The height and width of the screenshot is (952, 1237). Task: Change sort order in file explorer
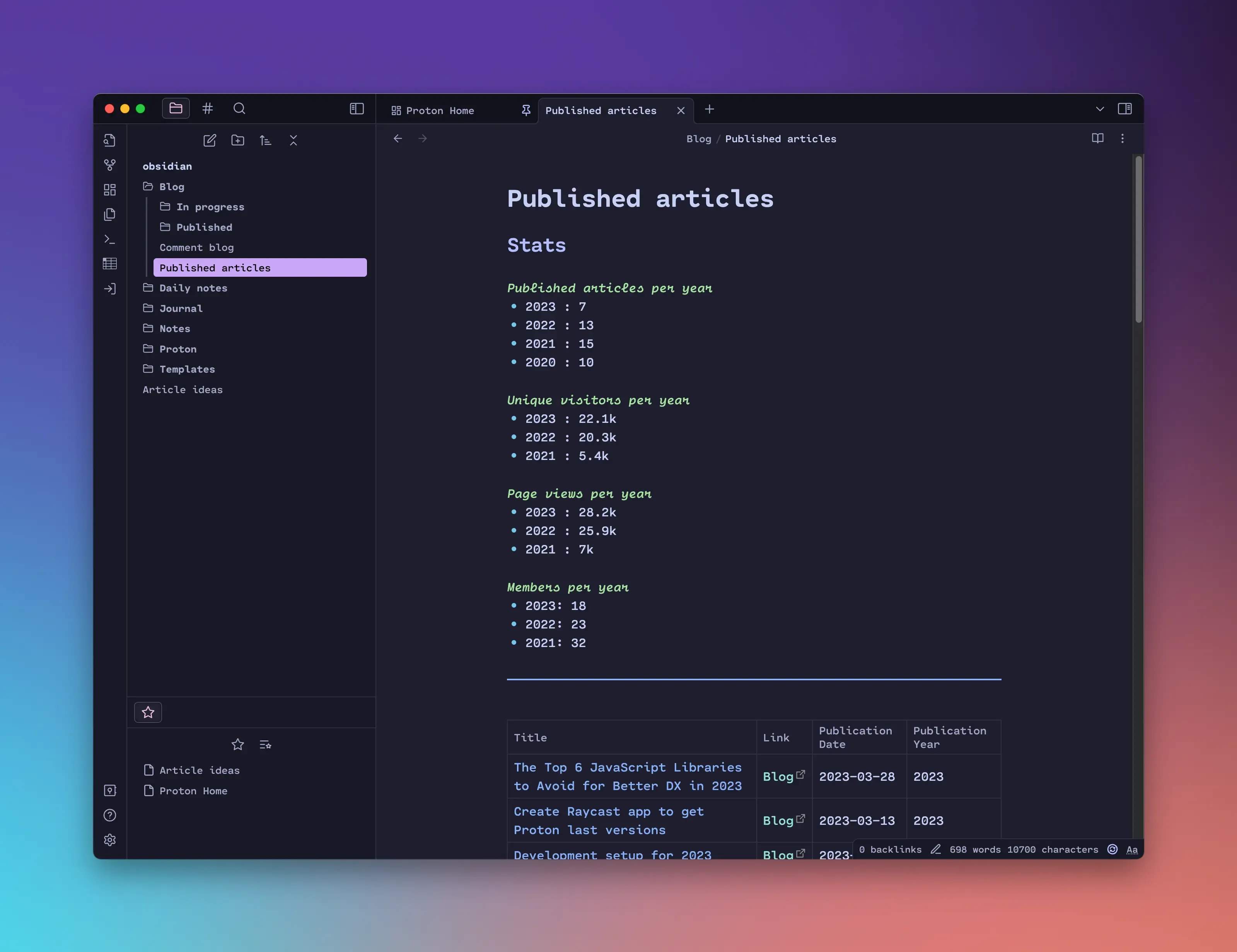265,140
